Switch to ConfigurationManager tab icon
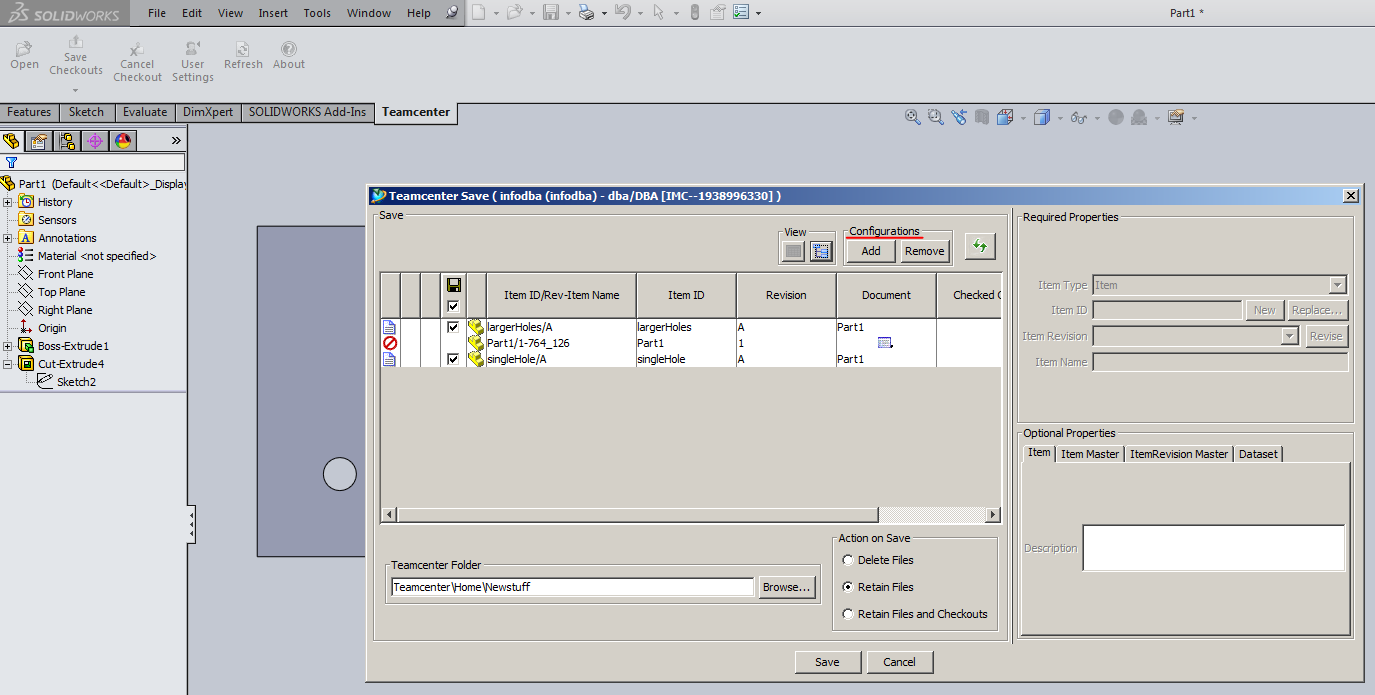The width and height of the screenshot is (1375, 695). point(67,141)
